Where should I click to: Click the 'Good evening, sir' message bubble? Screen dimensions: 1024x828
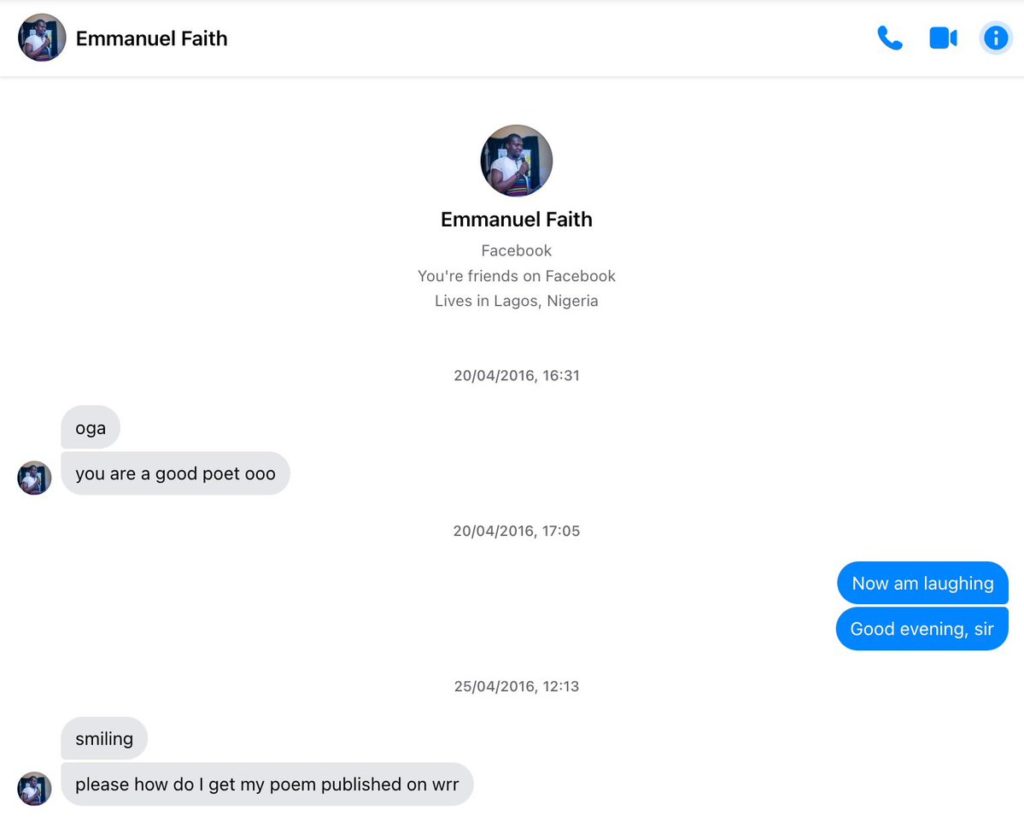pos(921,629)
